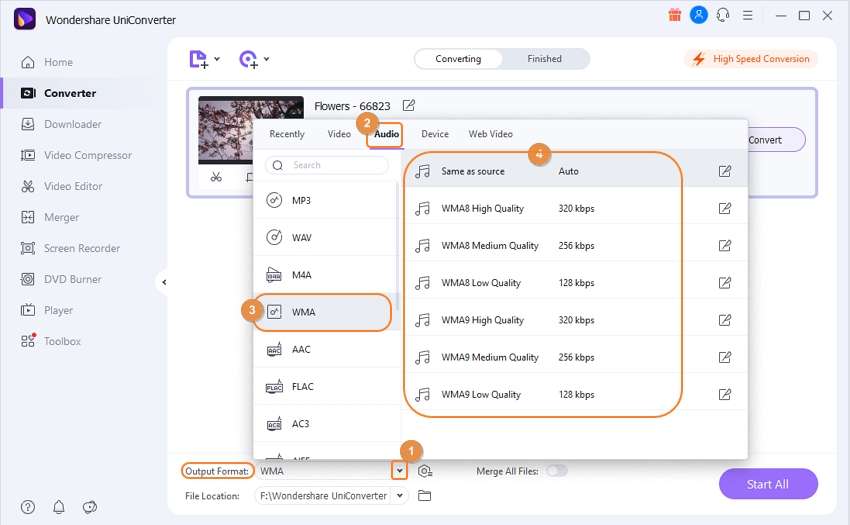Toggle the Merge All Files switch
Viewport: 850px width, 525px height.
[x=557, y=471]
